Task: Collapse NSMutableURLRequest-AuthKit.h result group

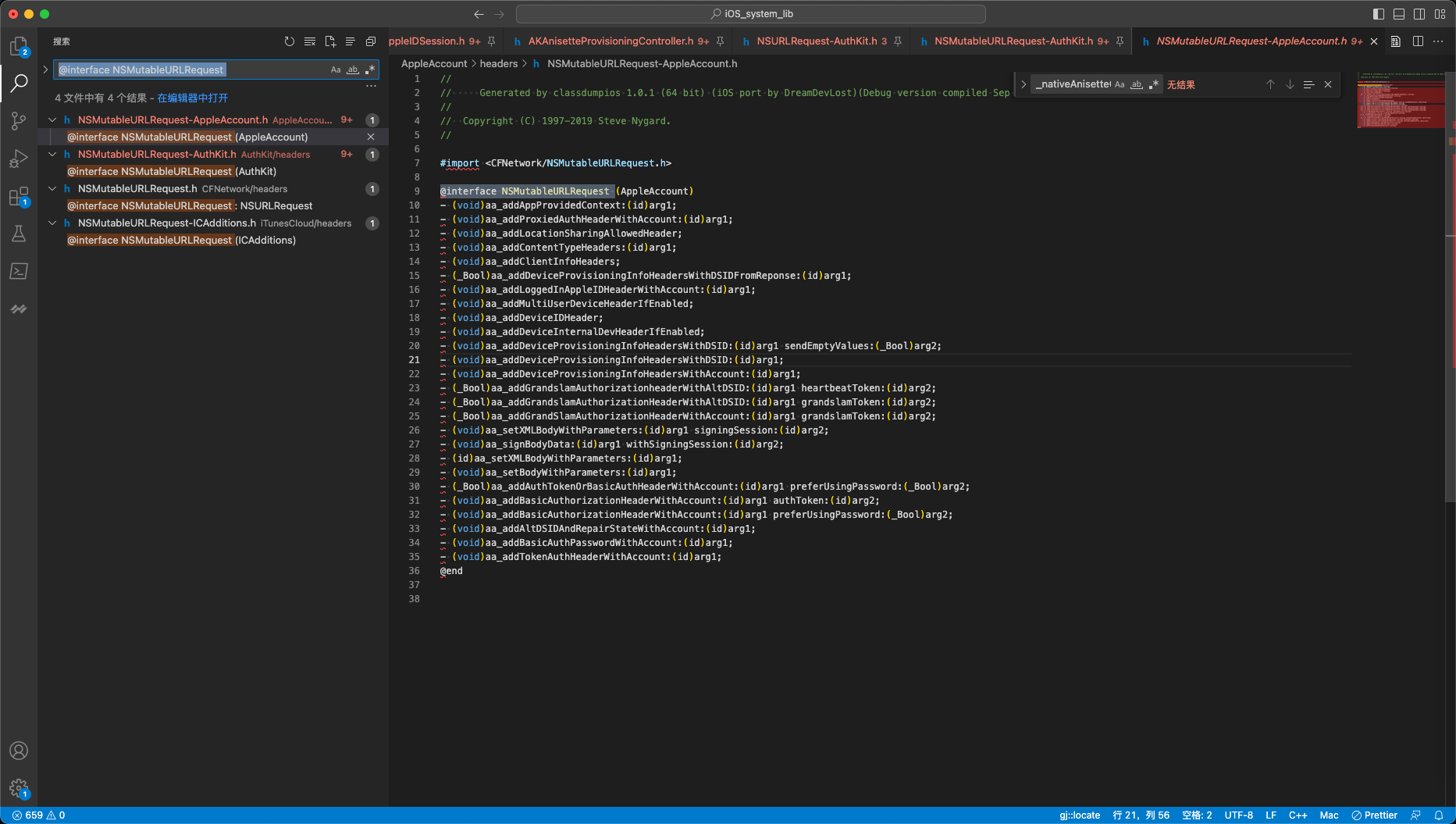Action: pyautogui.click(x=52, y=154)
